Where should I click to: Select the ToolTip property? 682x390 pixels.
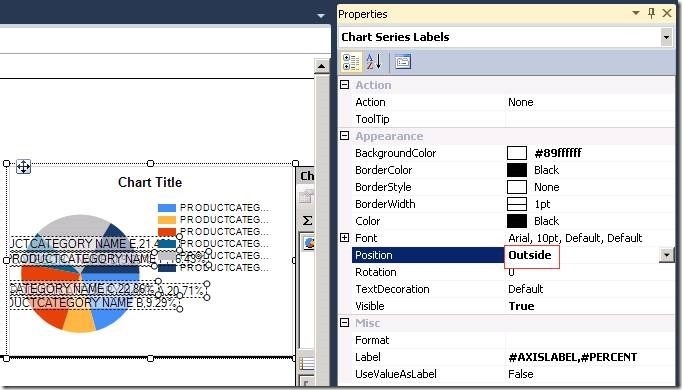pyautogui.click(x=372, y=119)
